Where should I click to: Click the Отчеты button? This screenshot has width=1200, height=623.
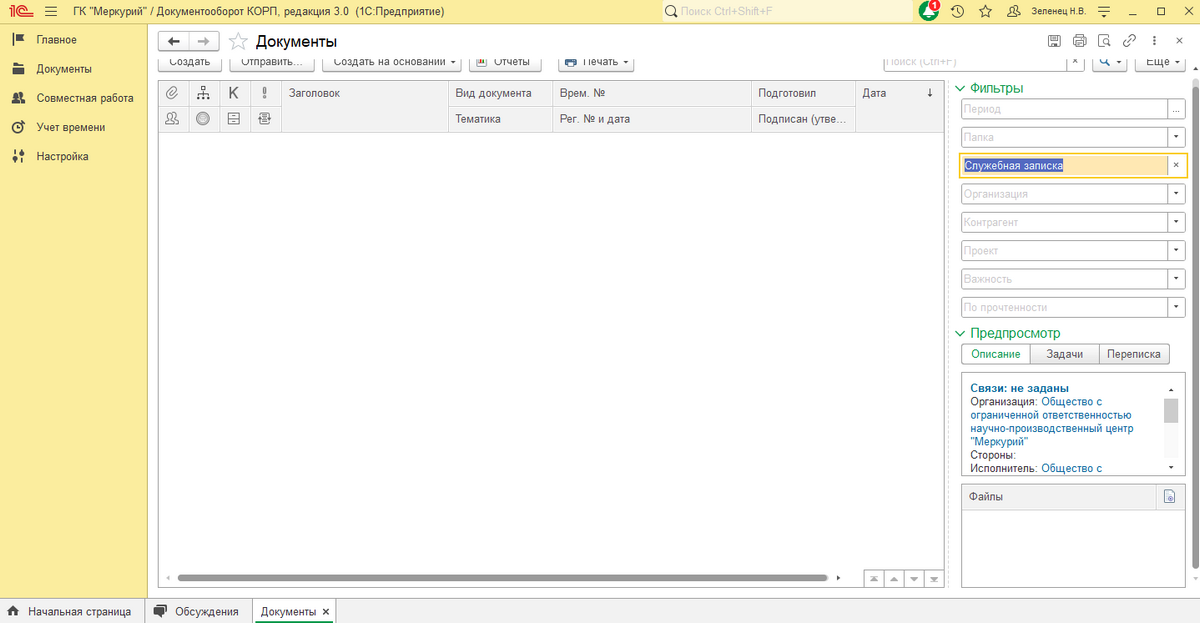505,62
